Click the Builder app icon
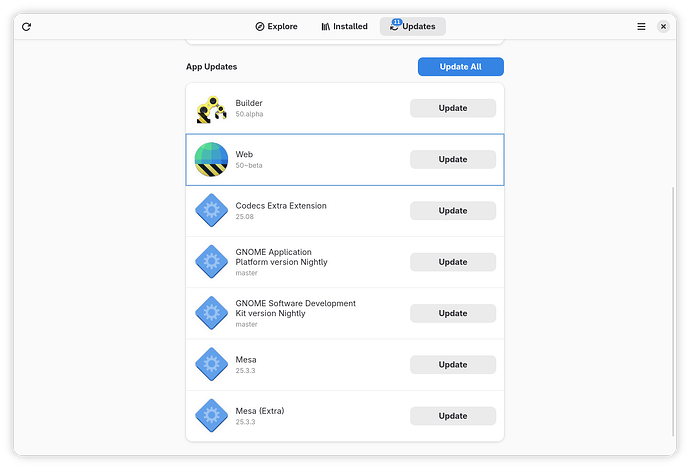 pyautogui.click(x=211, y=108)
